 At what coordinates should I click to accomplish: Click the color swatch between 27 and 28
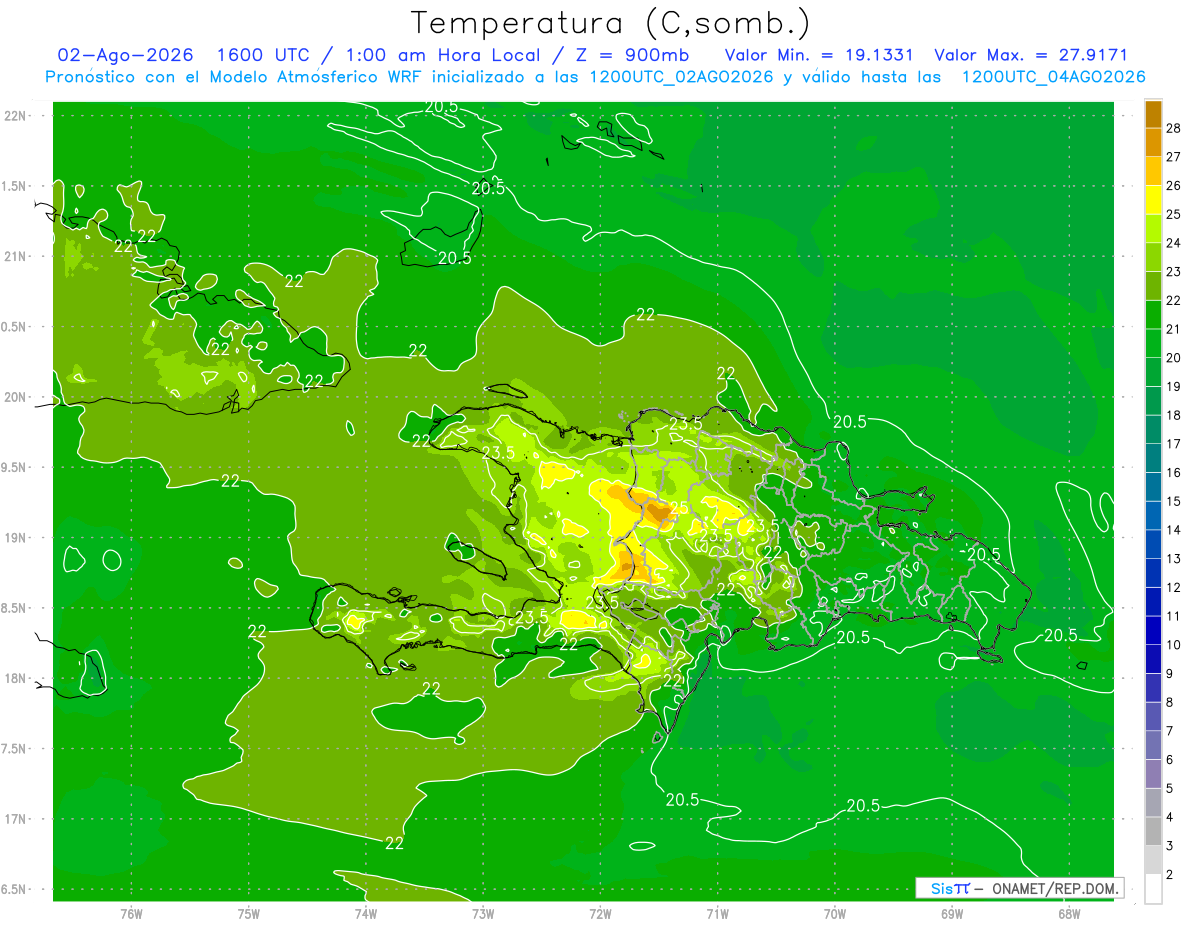(1153, 142)
